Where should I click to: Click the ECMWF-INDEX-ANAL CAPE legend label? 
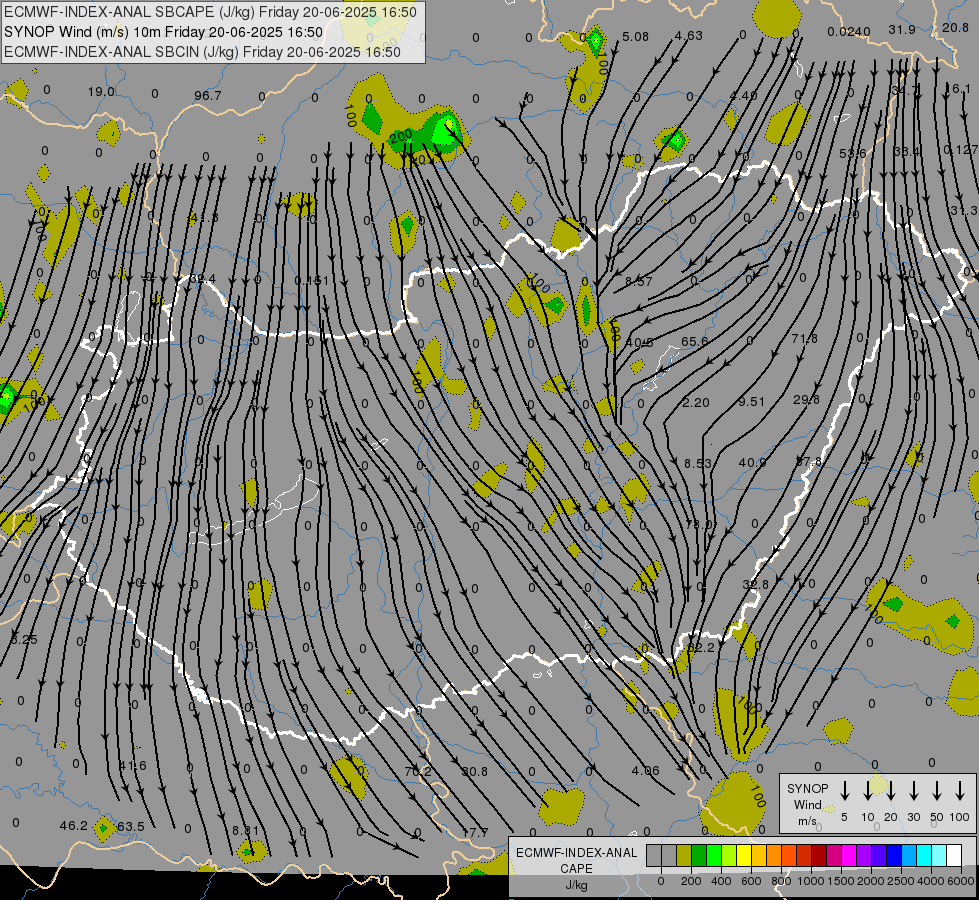[x=576, y=860]
